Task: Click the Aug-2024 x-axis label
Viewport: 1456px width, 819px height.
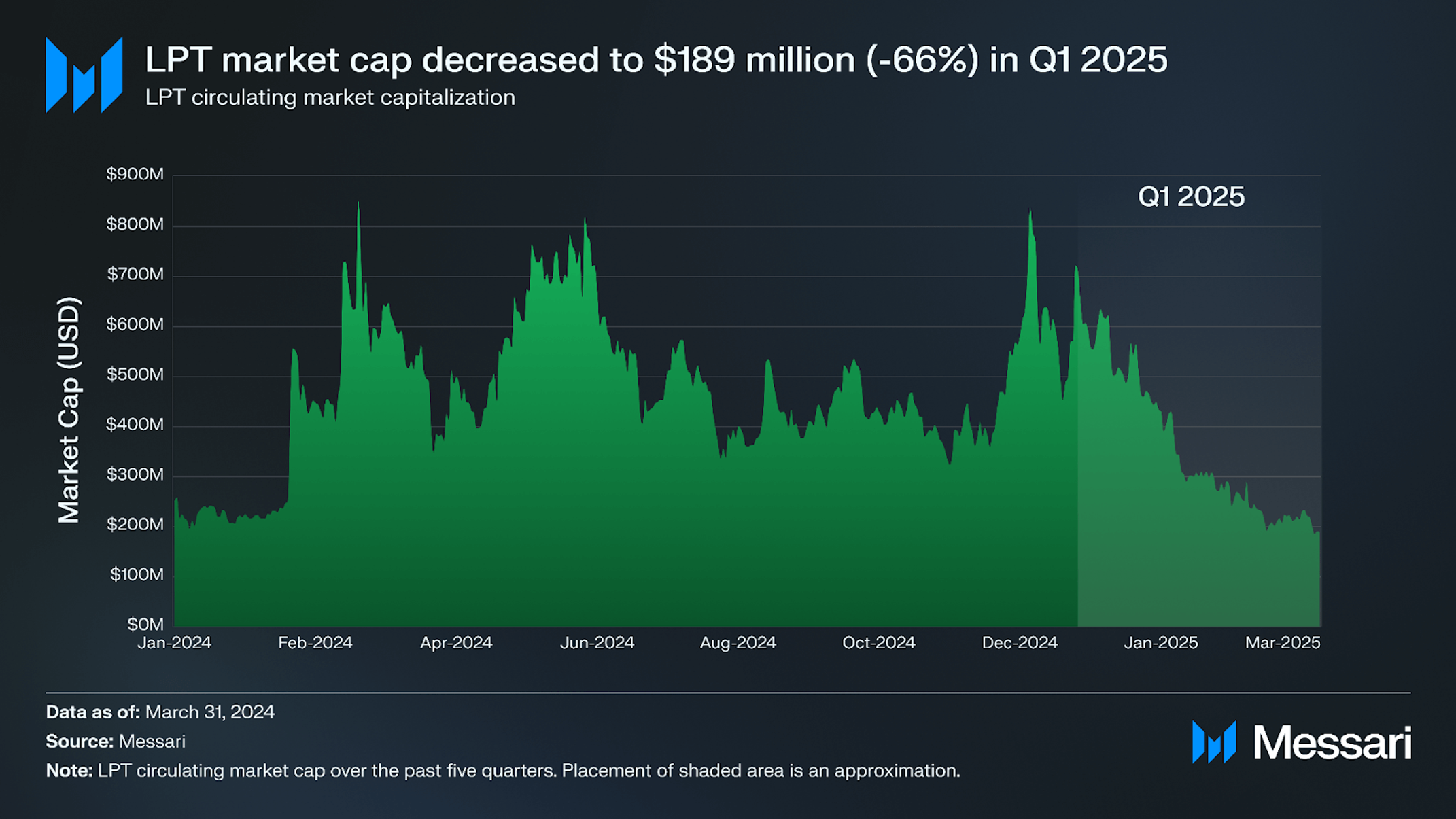Action: [738, 643]
